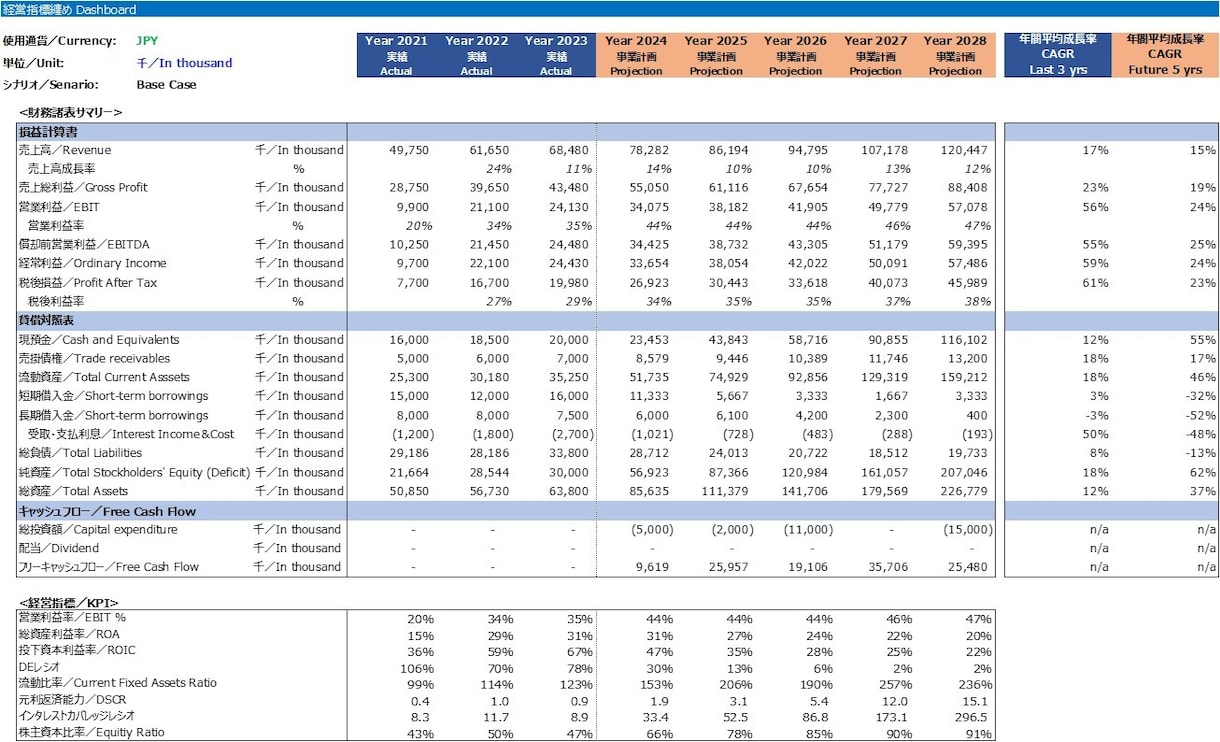Click the Total Assets 2028 value 226,779
Screen dimensions: 1220x742
coord(962,491)
